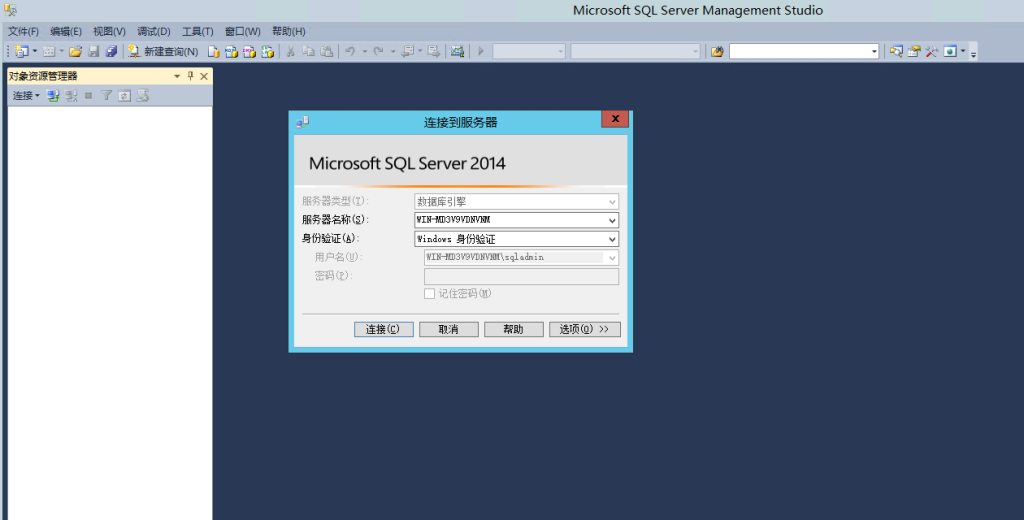This screenshot has height=520, width=1024.
Task: Open the 文件(F) menu
Action: (23, 31)
